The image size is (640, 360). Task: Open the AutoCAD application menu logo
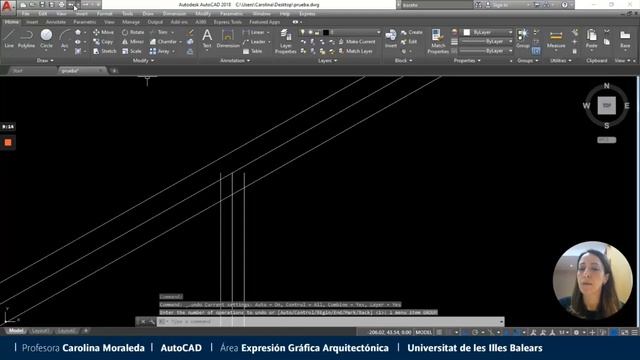click(x=7, y=6)
